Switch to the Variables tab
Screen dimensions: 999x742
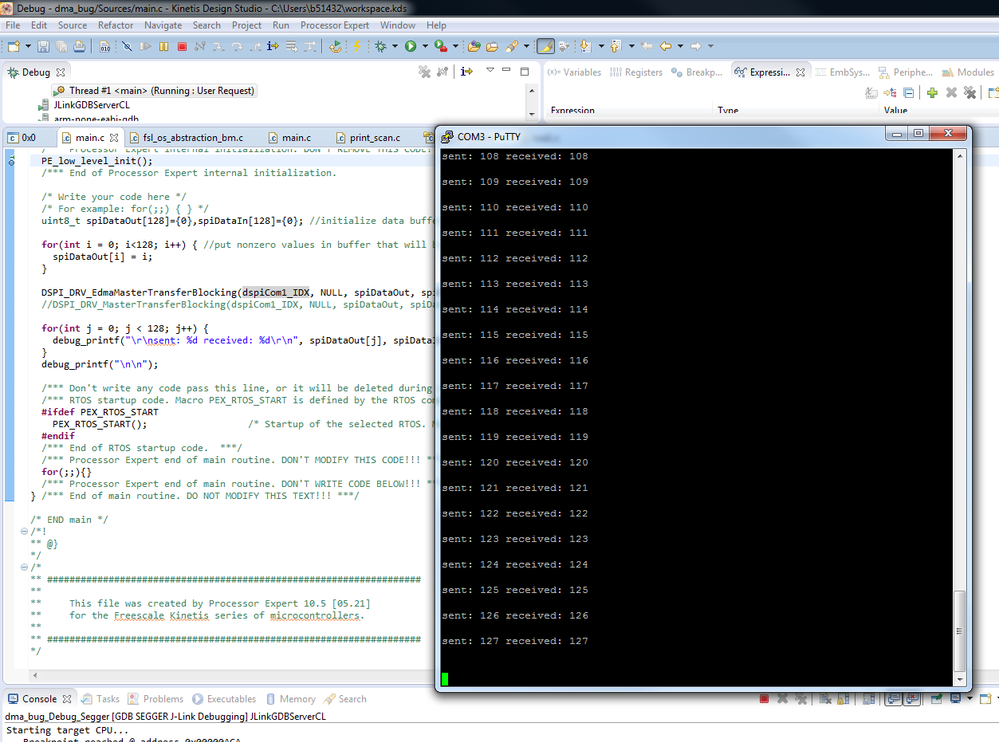pos(575,73)
